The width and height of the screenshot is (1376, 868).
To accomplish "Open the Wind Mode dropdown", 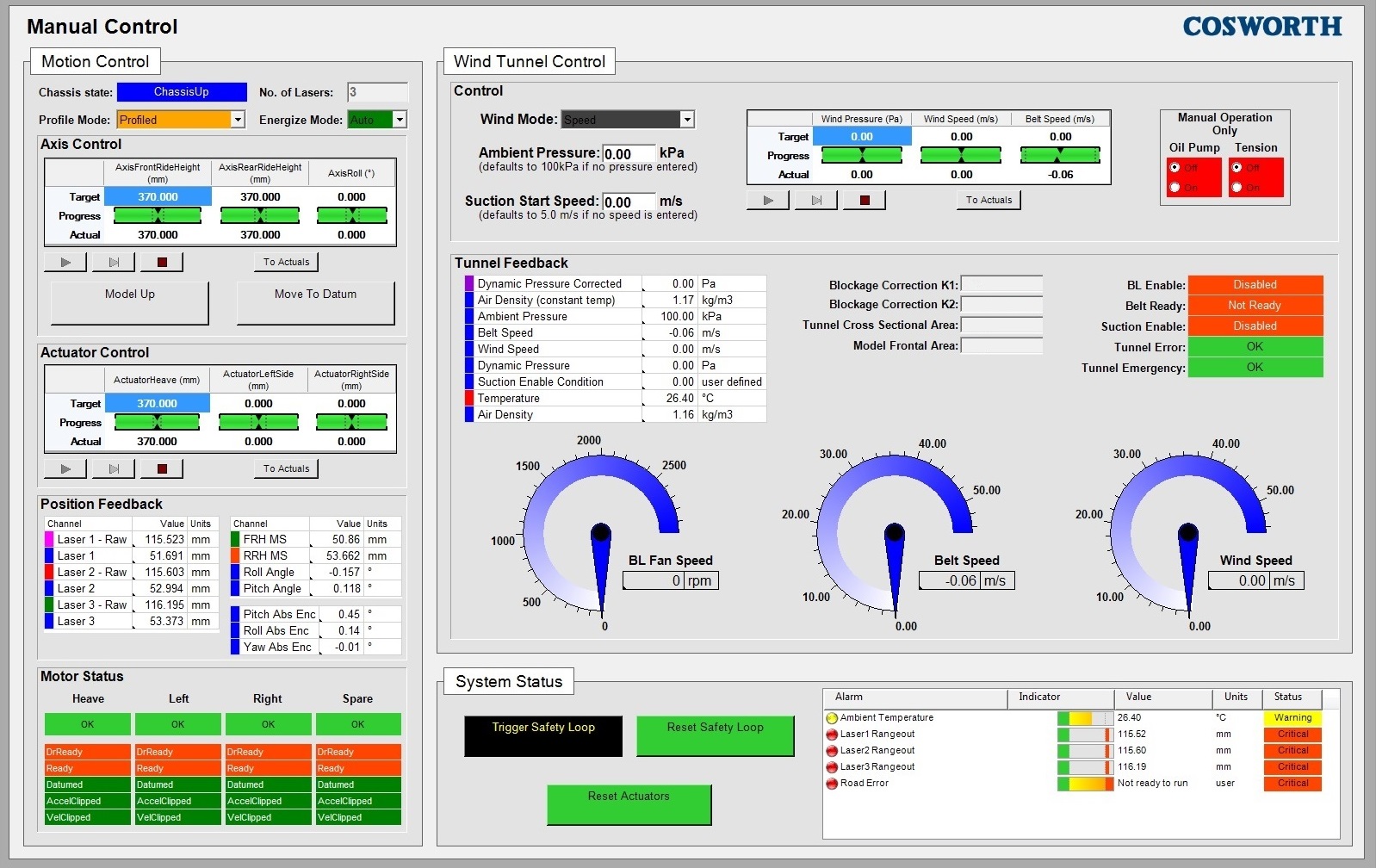I will pyautogui.click(x=687, y=120).
